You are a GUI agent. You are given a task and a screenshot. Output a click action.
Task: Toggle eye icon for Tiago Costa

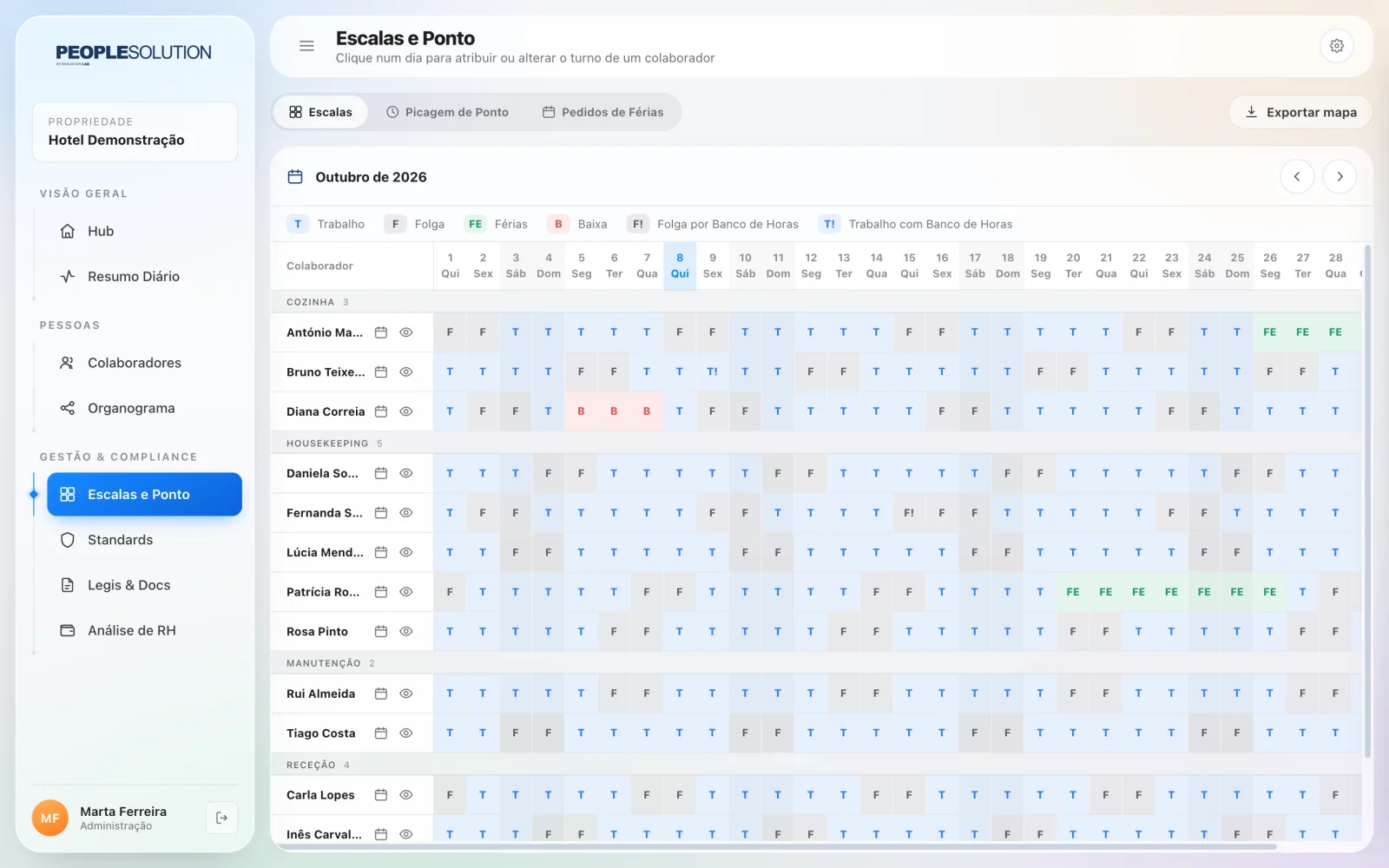pyautogui.click(x=406, y=733)
